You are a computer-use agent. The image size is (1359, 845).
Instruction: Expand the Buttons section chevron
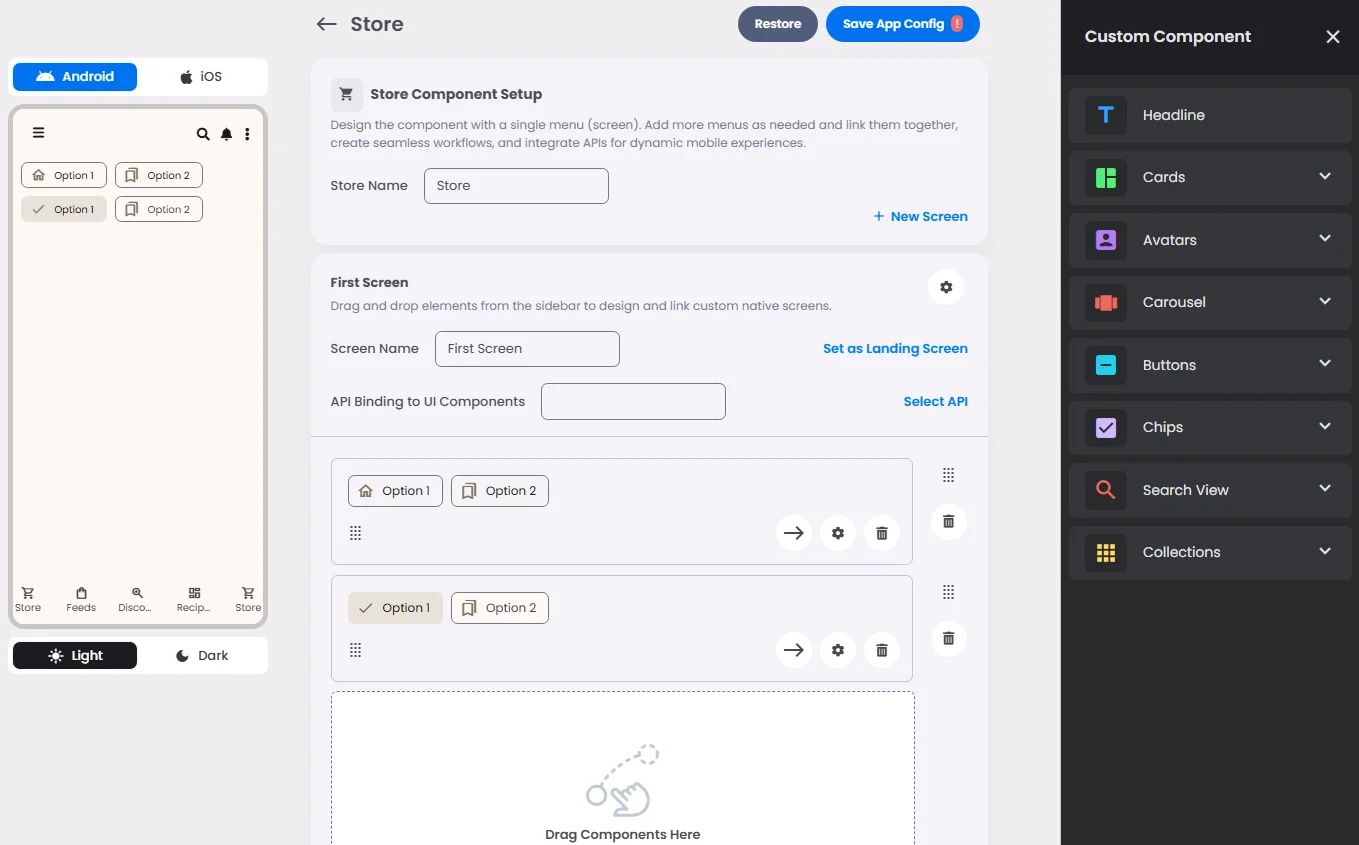[1325, 364]
